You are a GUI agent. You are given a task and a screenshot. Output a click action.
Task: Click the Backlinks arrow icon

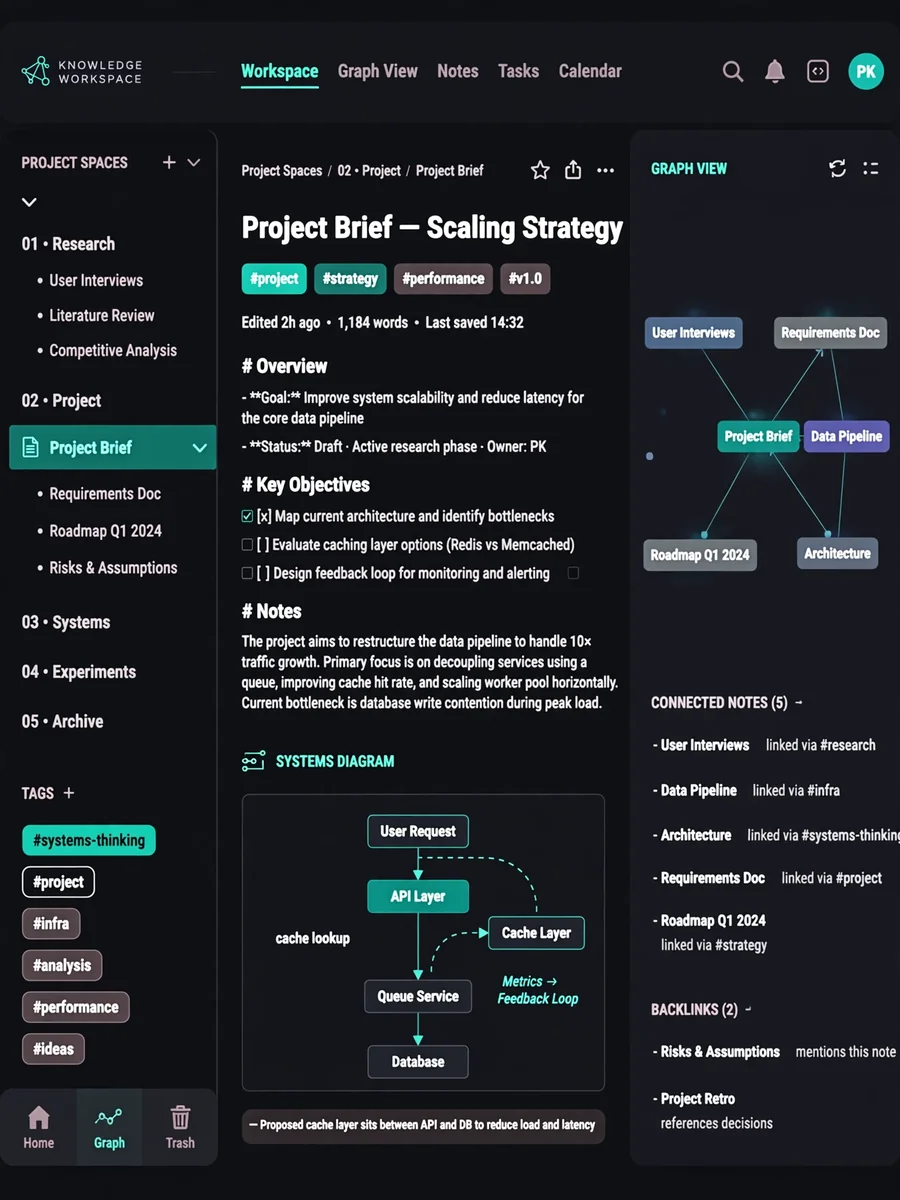click(749, 1009)
